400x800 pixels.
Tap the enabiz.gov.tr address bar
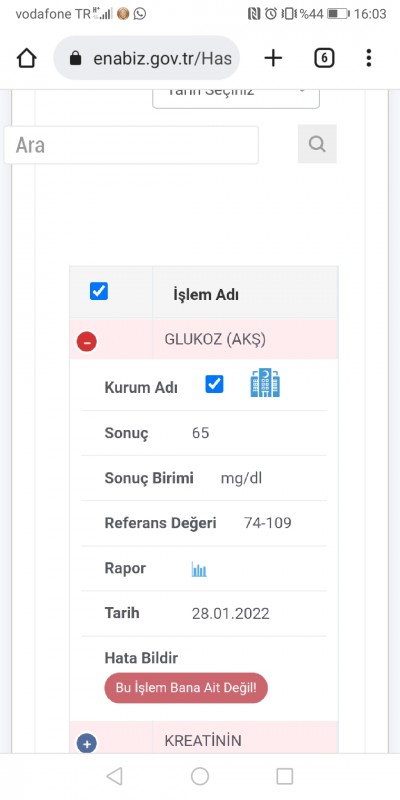click(146, 59)
